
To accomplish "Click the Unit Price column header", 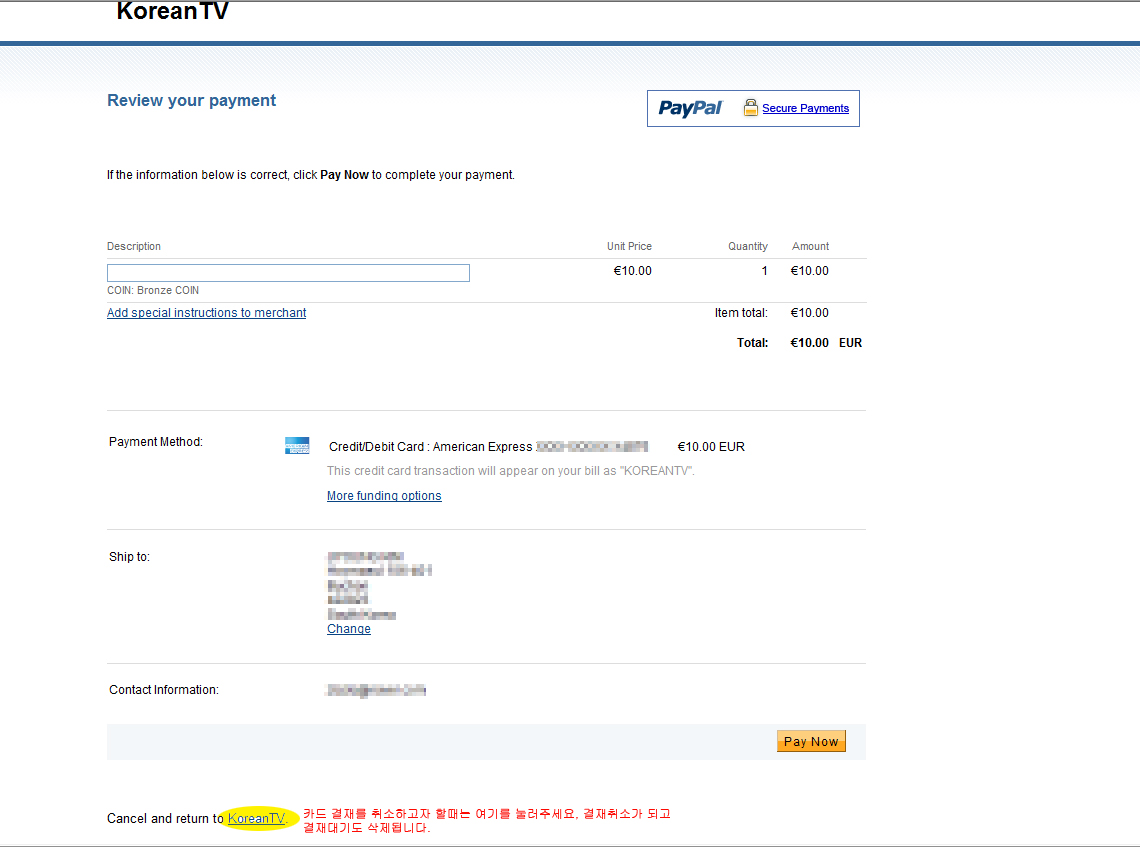I will [629, 246].
